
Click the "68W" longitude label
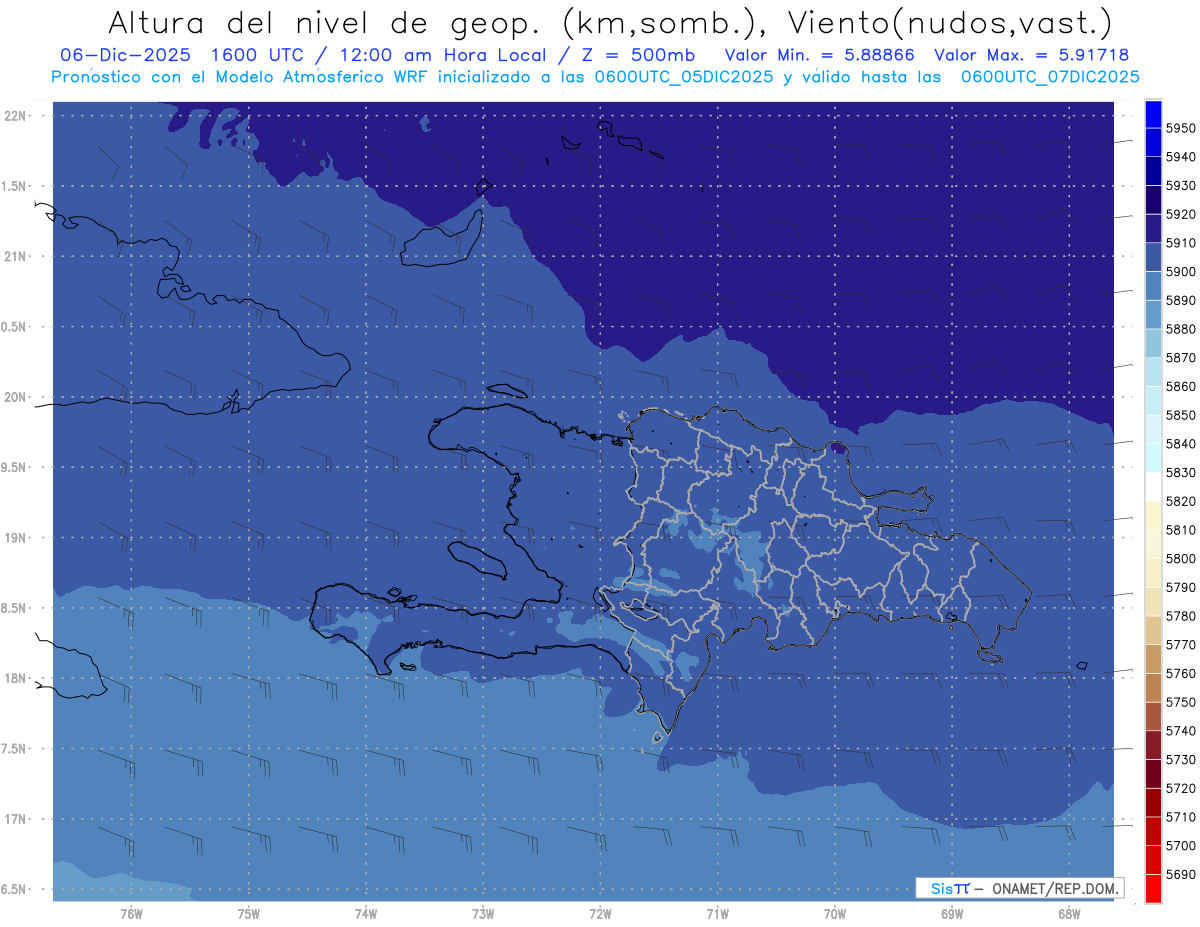pos(1069,914)
